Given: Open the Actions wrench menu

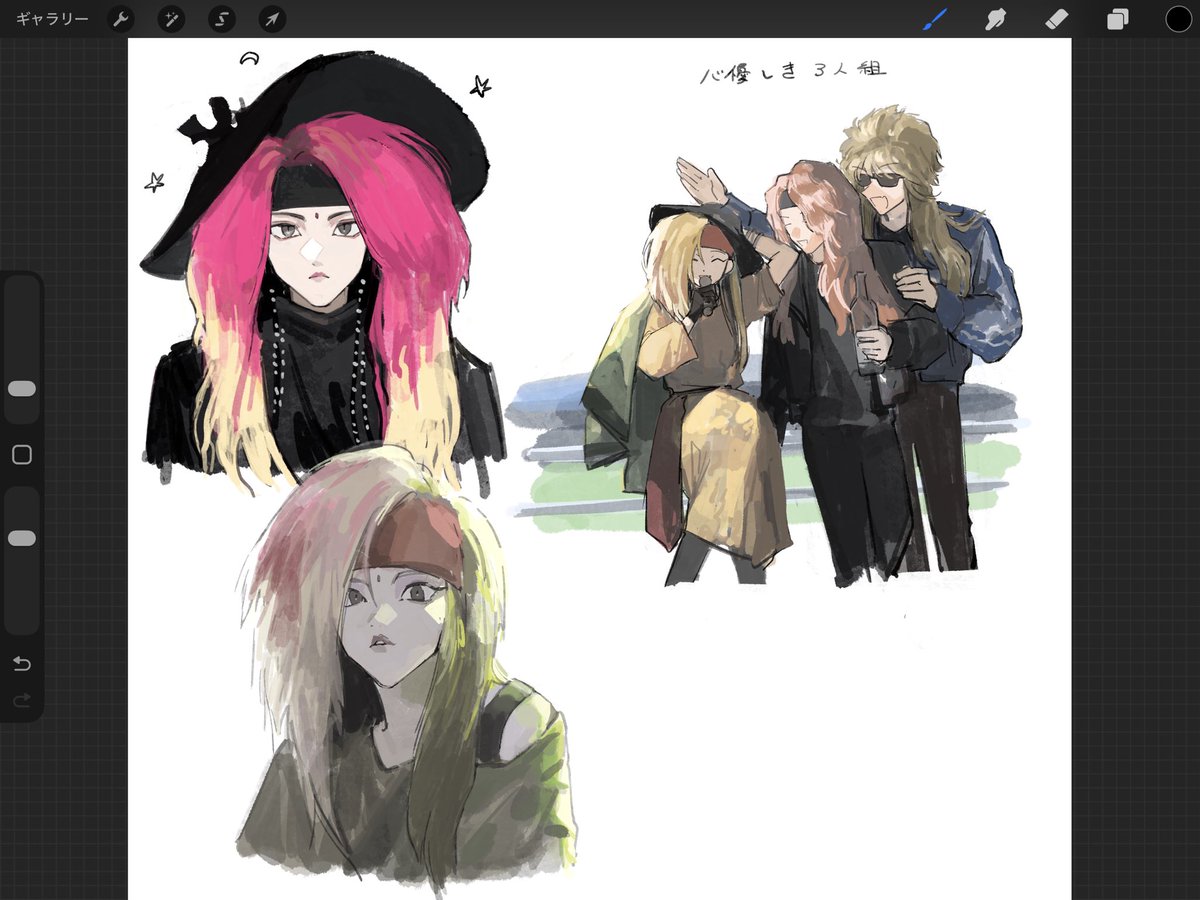Looking at the screenshot, I should click(x=120, y=19).
